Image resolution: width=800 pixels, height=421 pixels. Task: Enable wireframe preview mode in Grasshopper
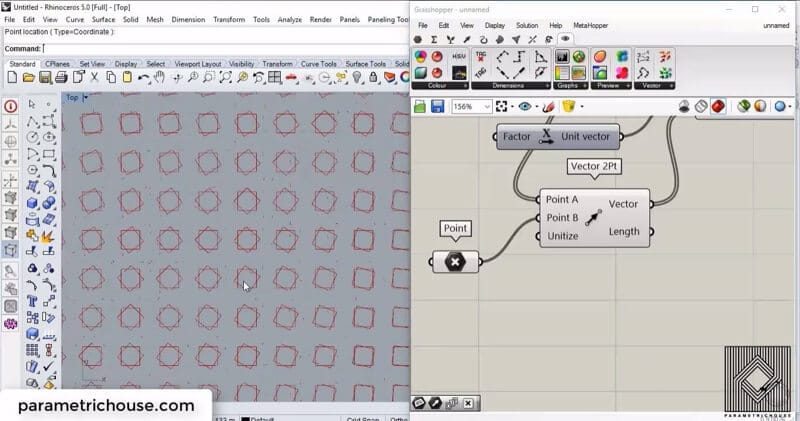(x=701, y=107)
